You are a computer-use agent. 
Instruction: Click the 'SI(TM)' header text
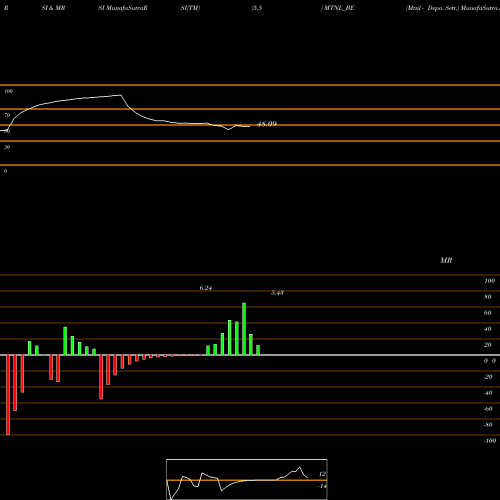190,8
